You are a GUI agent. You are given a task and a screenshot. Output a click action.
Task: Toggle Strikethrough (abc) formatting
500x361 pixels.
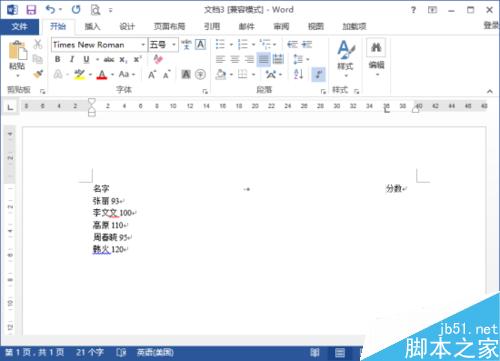109,60
